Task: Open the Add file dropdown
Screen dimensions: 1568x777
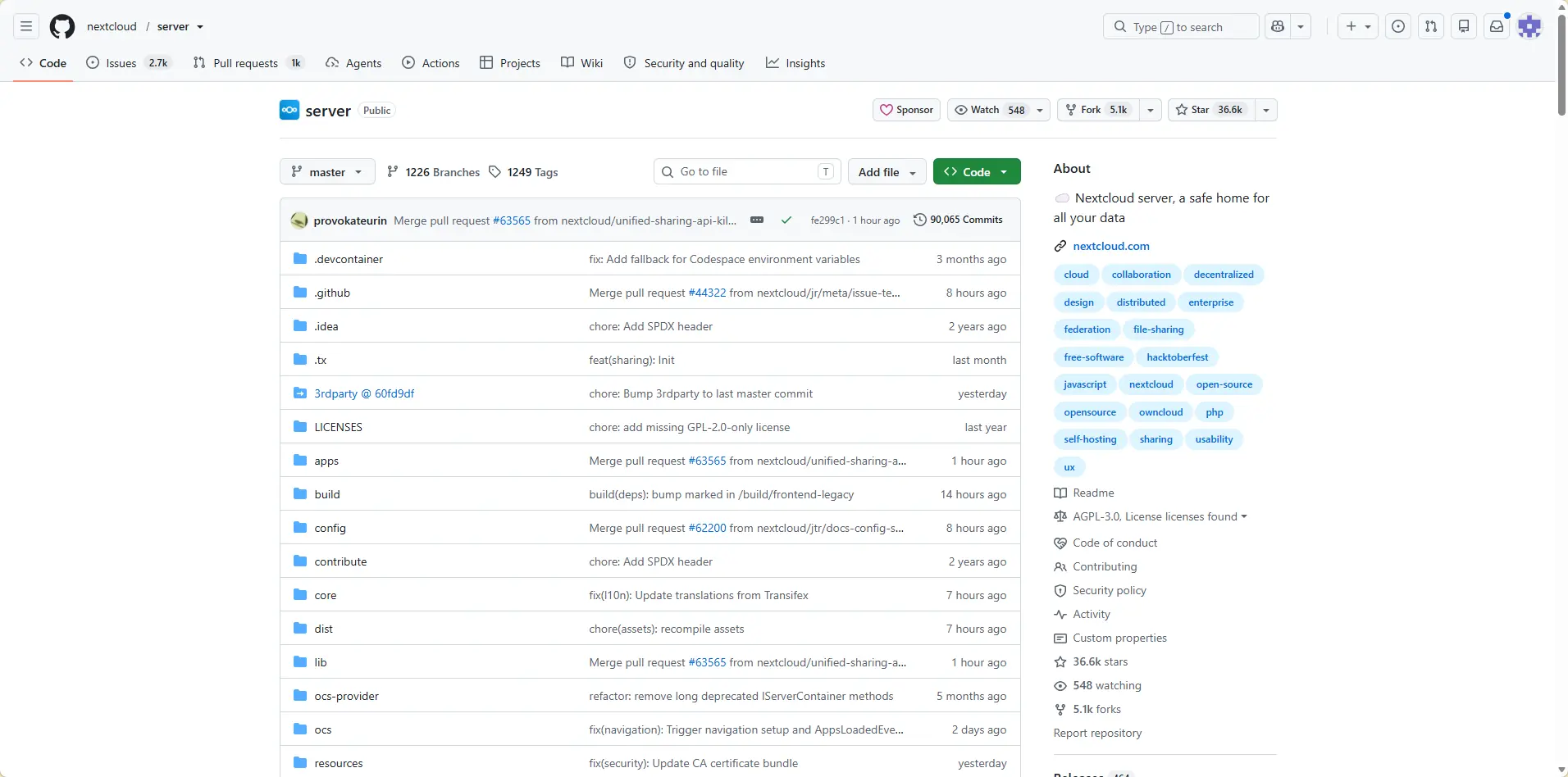Action: tap(887, 172)
